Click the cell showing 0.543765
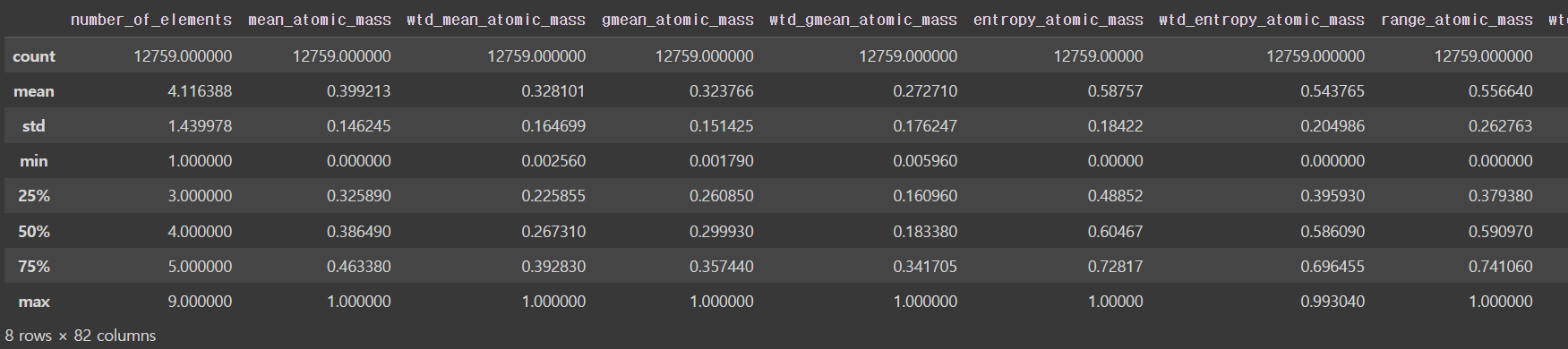Screen dimensions: 1568x349 [1332, 91]
